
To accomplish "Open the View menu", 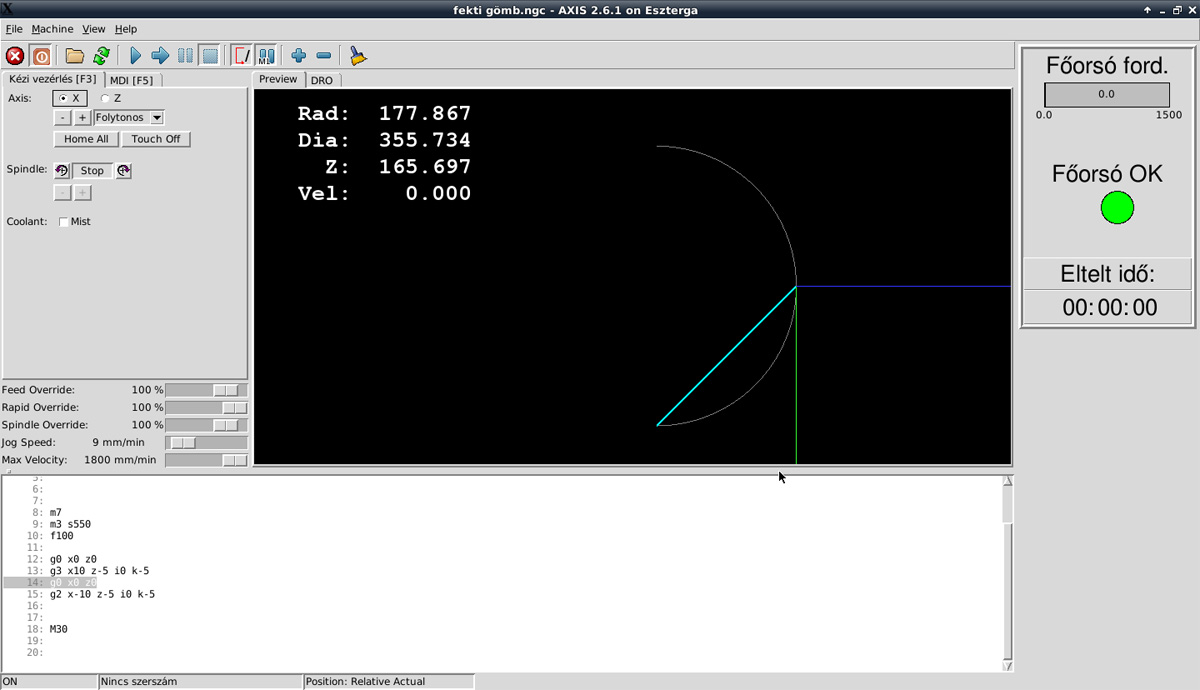I will coord(93,29).
